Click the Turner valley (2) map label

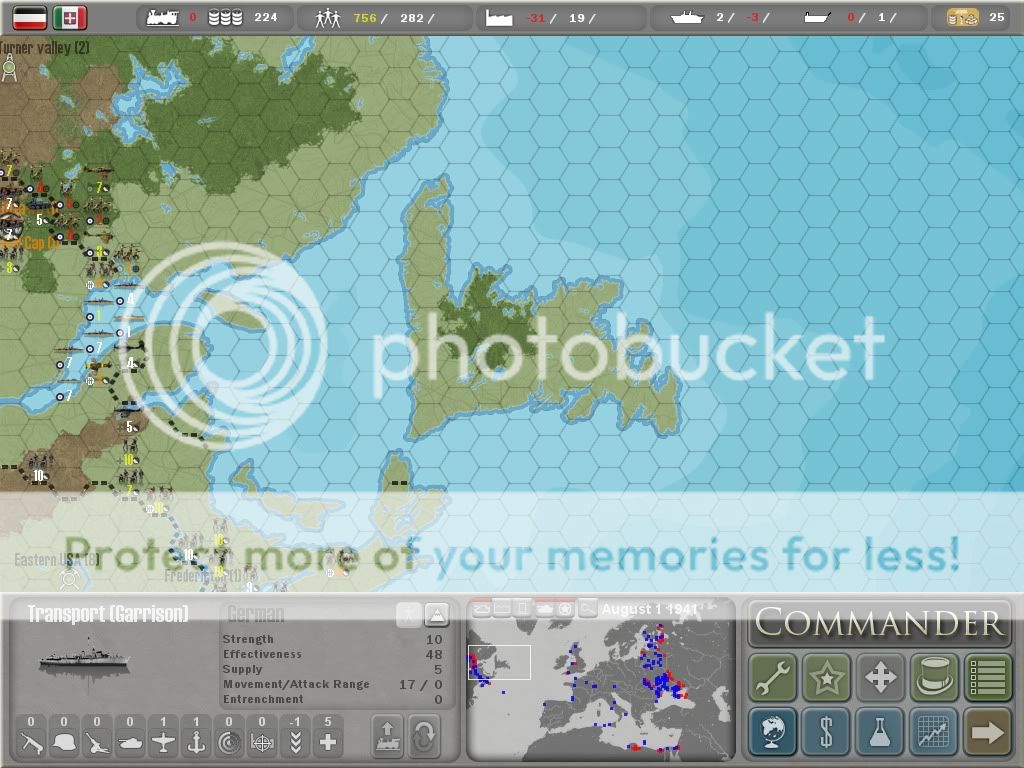click(x=44, y=48)
